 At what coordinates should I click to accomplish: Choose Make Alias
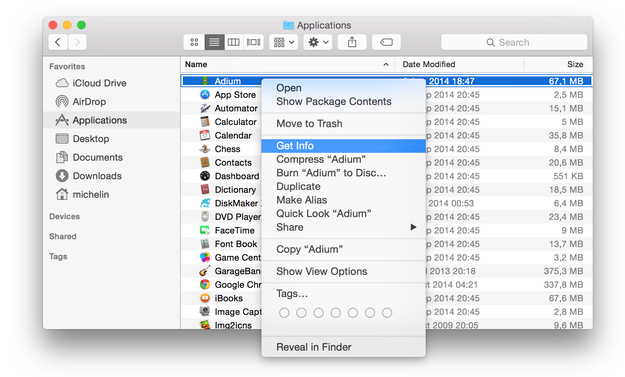pos(344,200)
